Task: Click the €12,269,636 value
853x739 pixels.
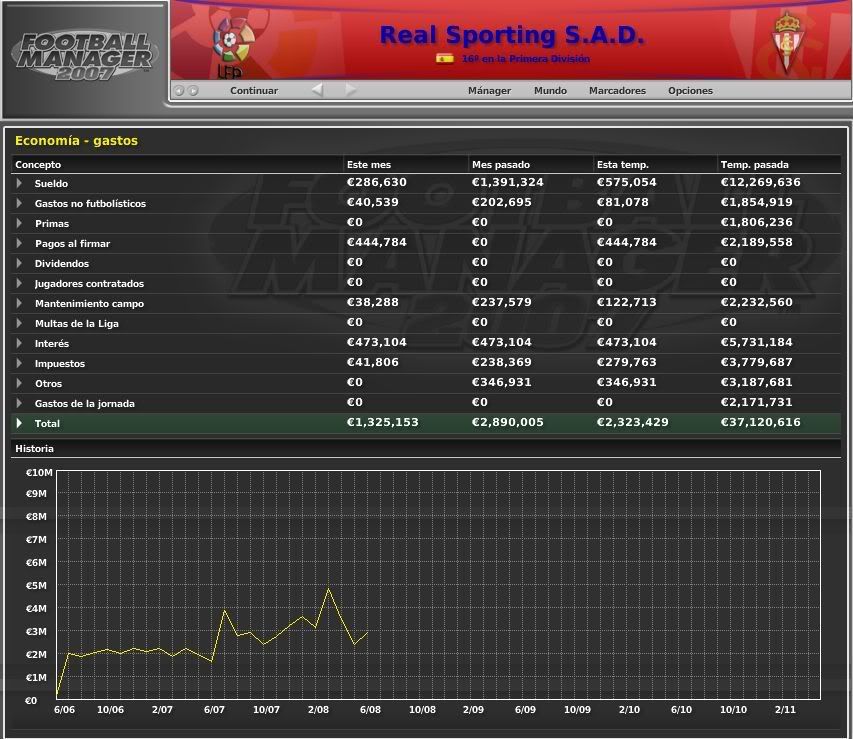Action: 760,182
